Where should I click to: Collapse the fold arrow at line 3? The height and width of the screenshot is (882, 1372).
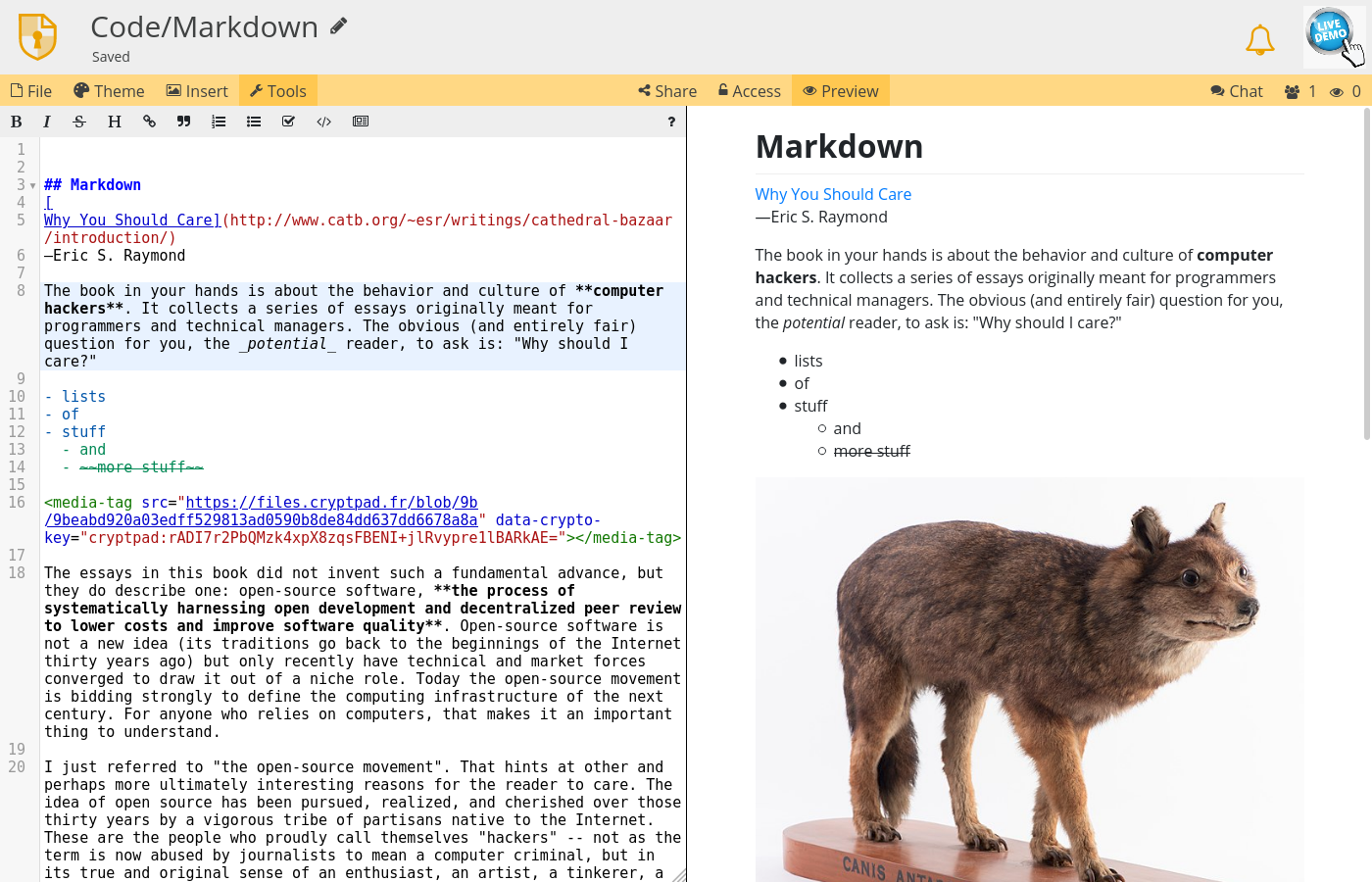32,185
